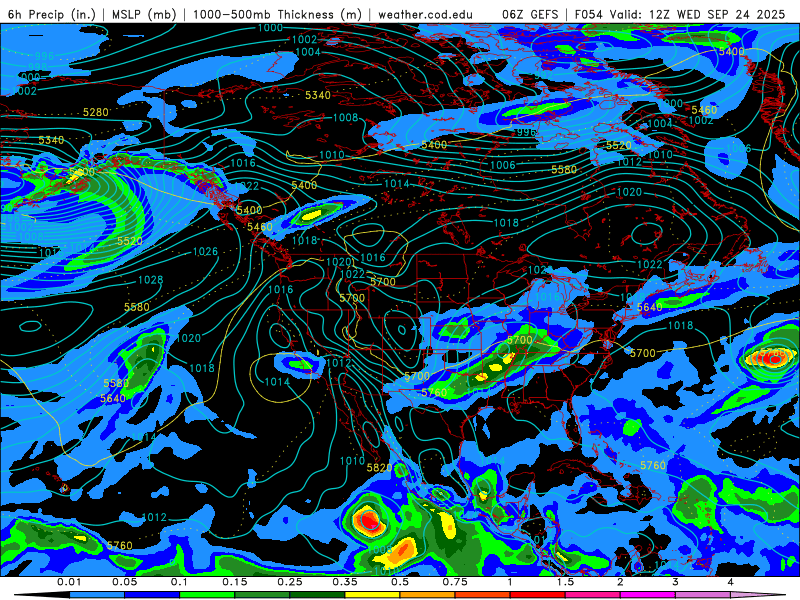Select the dark green 0.25 legend swatch

pyautogui.click(x=317, y=595)
